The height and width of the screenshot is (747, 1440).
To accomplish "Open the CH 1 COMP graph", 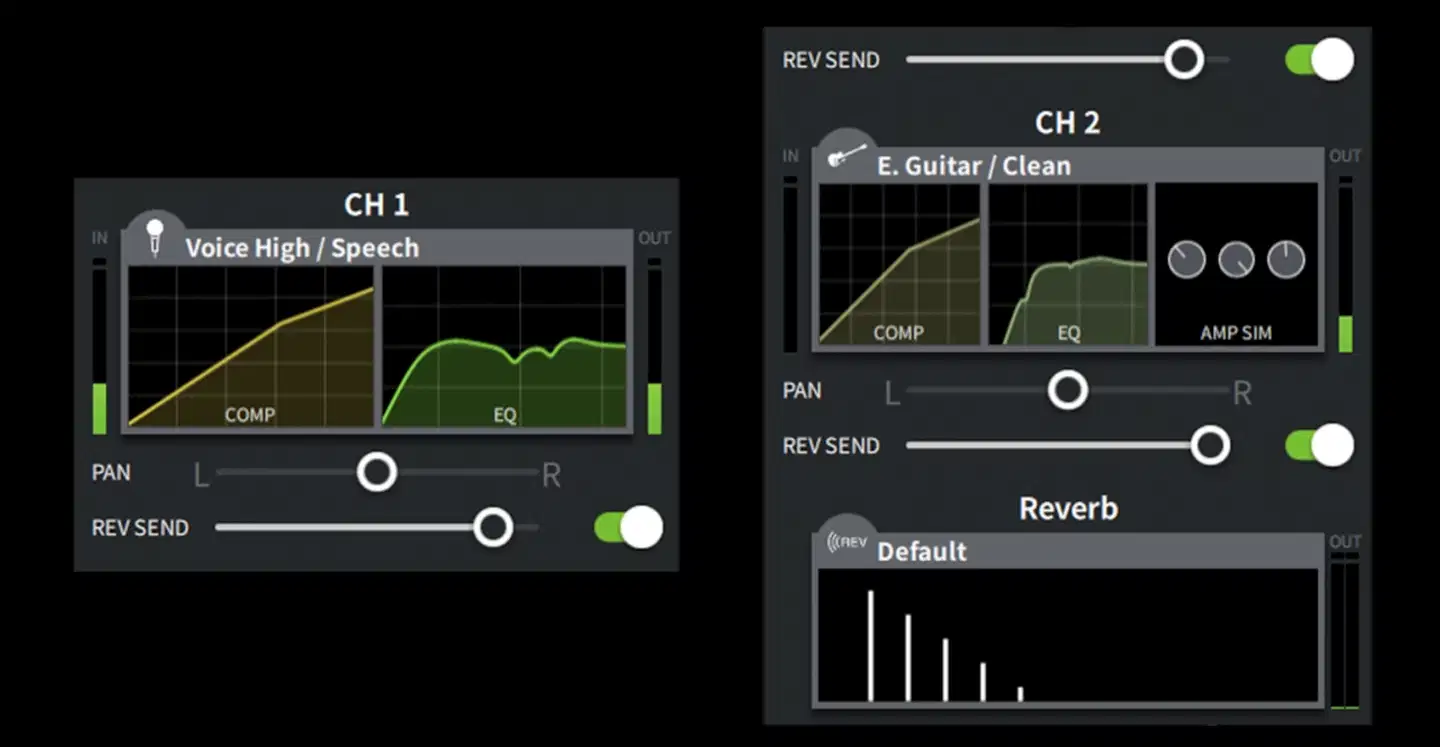I will pyautogui.click(x=250, y=346).
